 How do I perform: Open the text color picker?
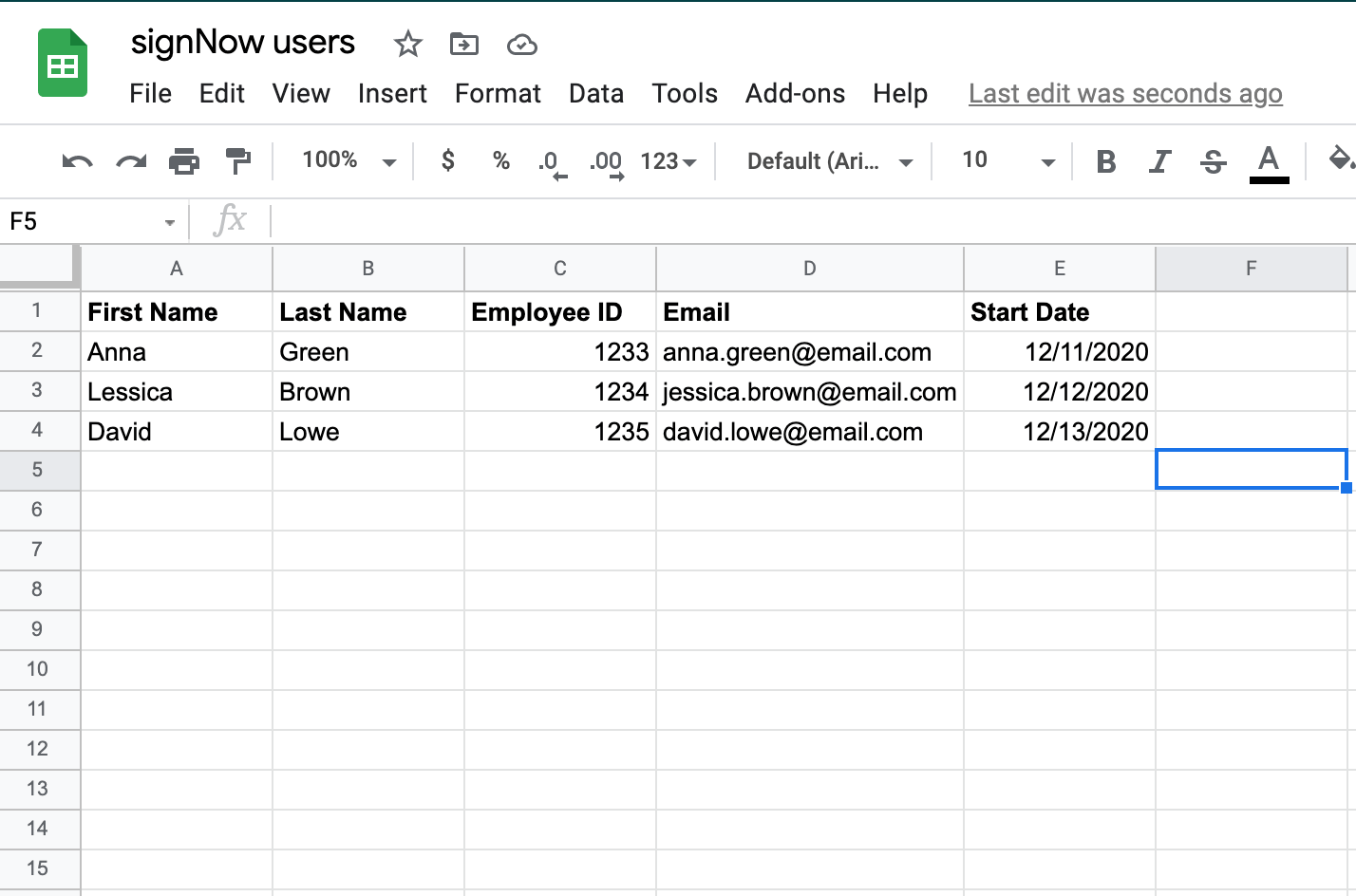tap(1268, 161)
